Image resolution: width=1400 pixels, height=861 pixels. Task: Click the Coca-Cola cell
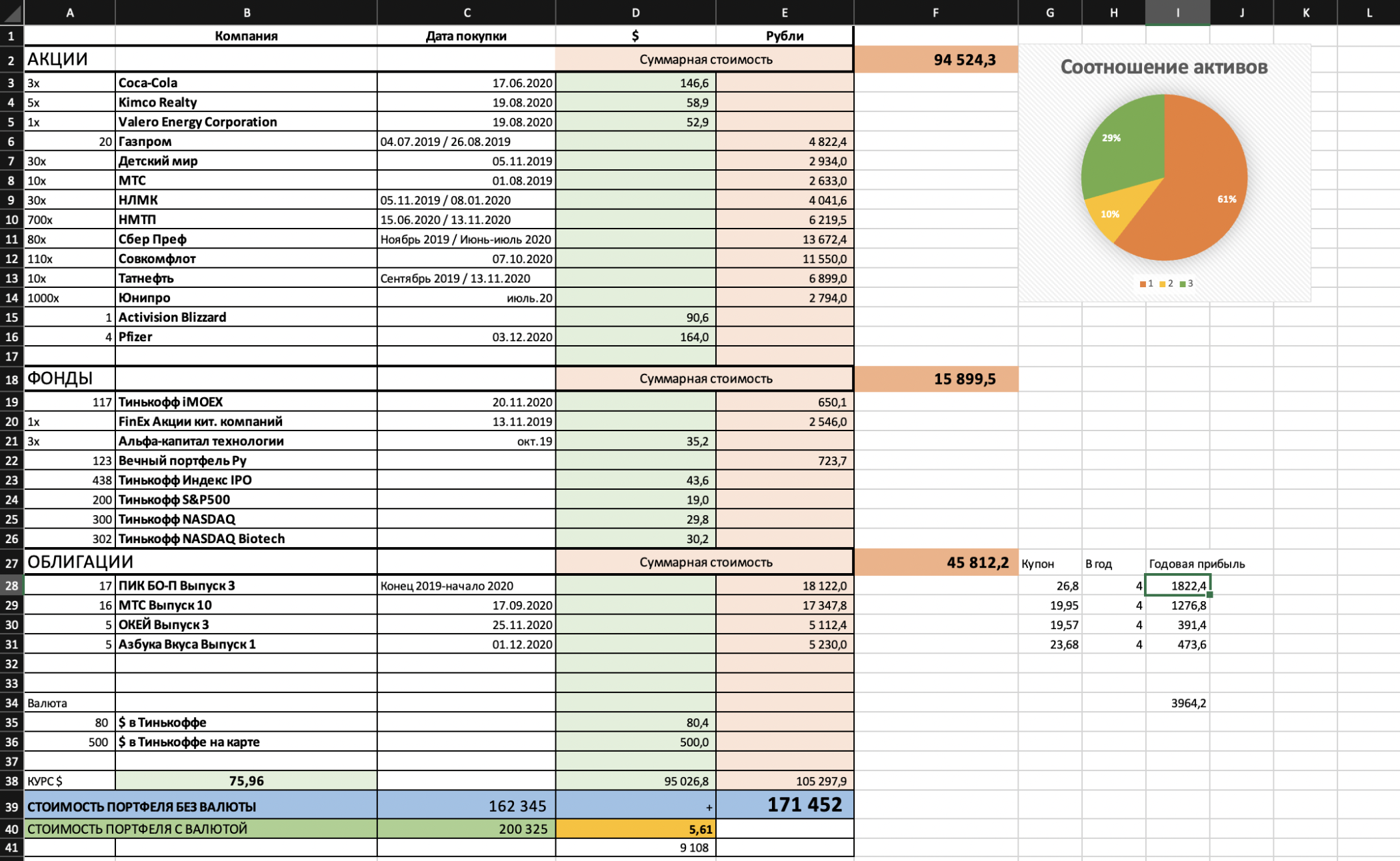pos(246,83)
